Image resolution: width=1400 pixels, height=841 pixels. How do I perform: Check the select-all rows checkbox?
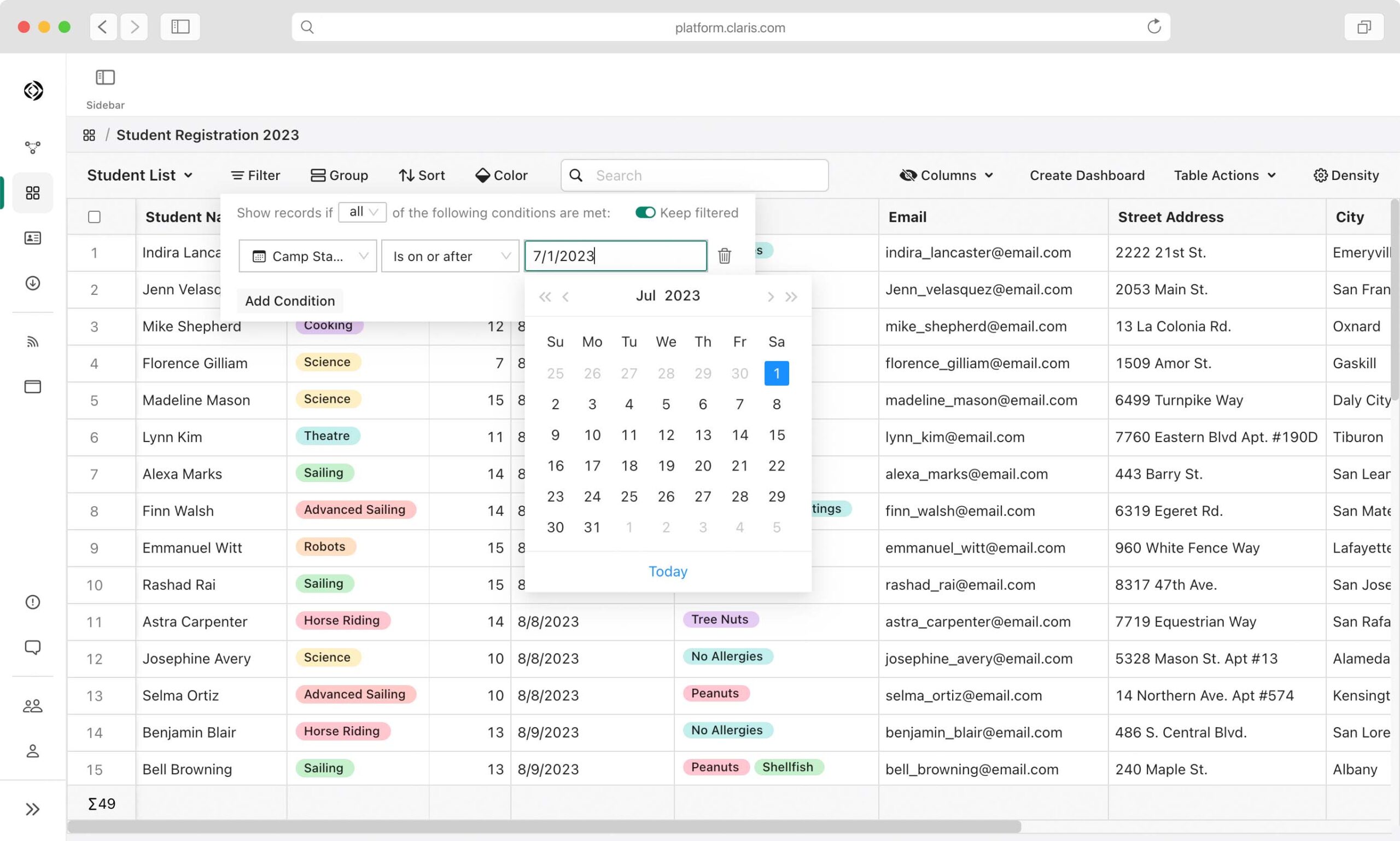(x=95, y=217)
